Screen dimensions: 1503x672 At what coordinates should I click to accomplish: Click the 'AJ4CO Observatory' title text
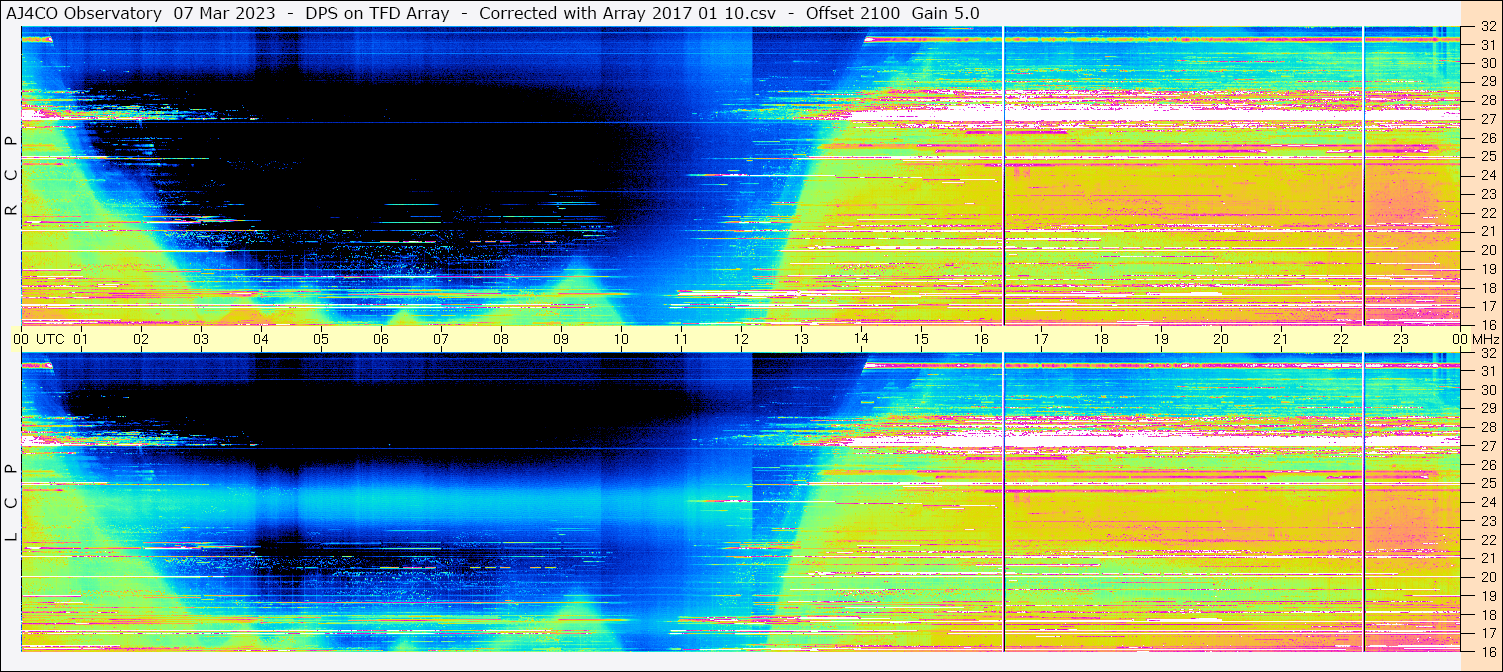click(x=84, y=13)
